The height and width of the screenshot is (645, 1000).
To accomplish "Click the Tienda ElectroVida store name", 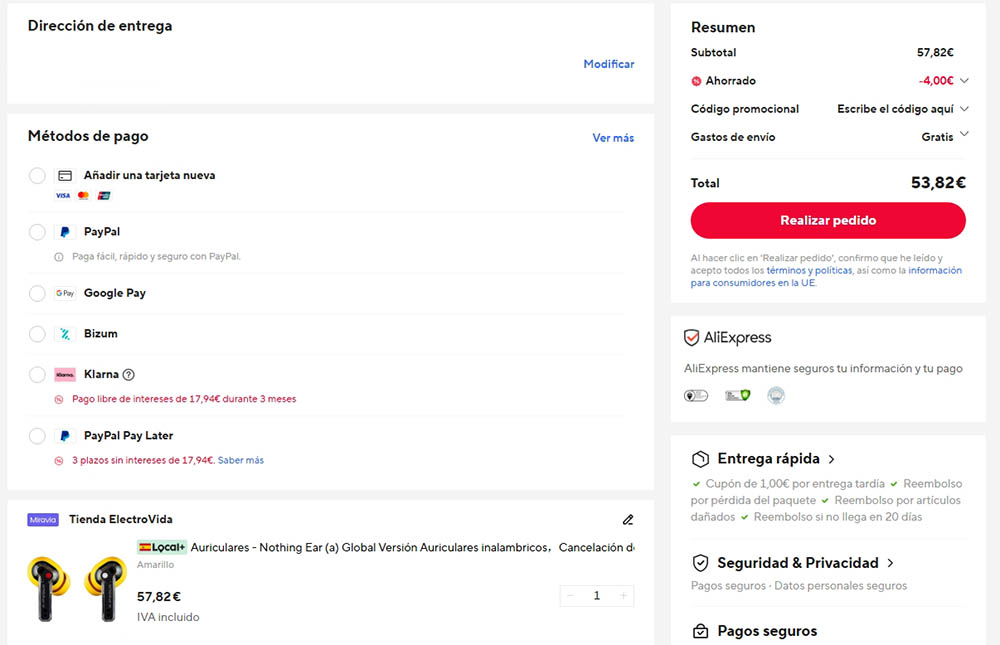I will tap(121, 519).
